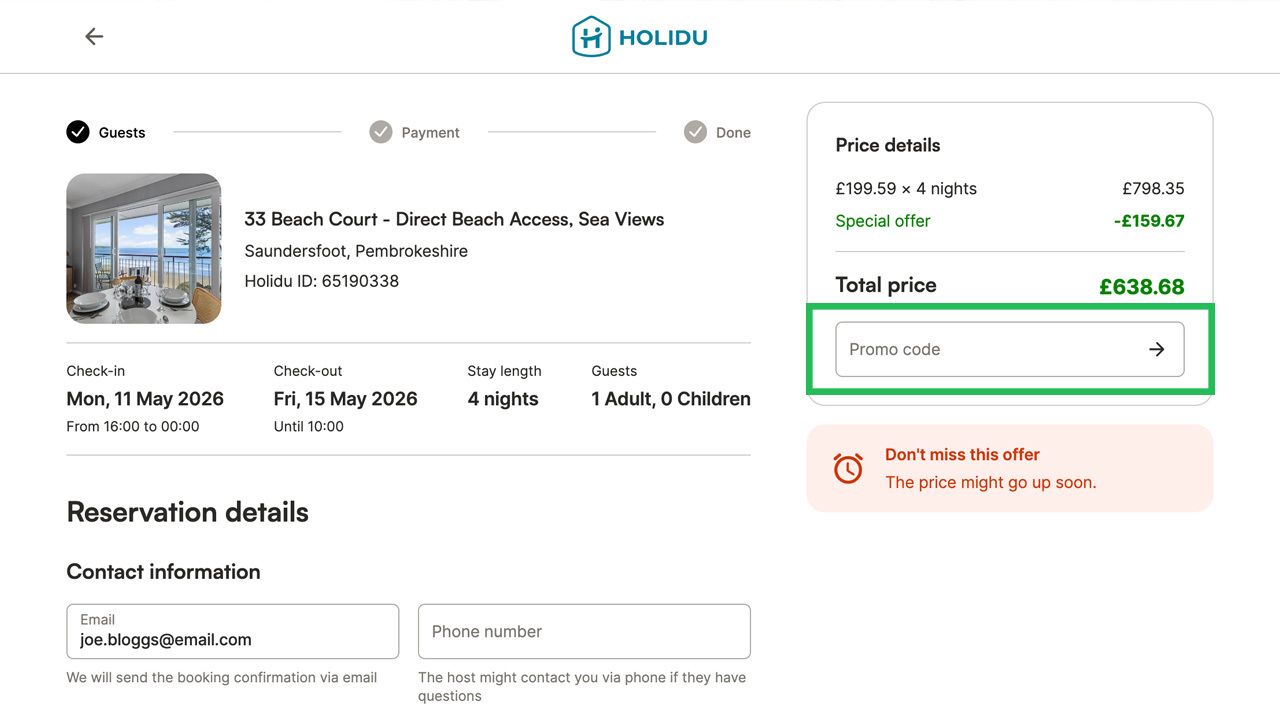This screenshot has width=1280, height=720.
Task: Click the back arrow to return
Action: 93,36
